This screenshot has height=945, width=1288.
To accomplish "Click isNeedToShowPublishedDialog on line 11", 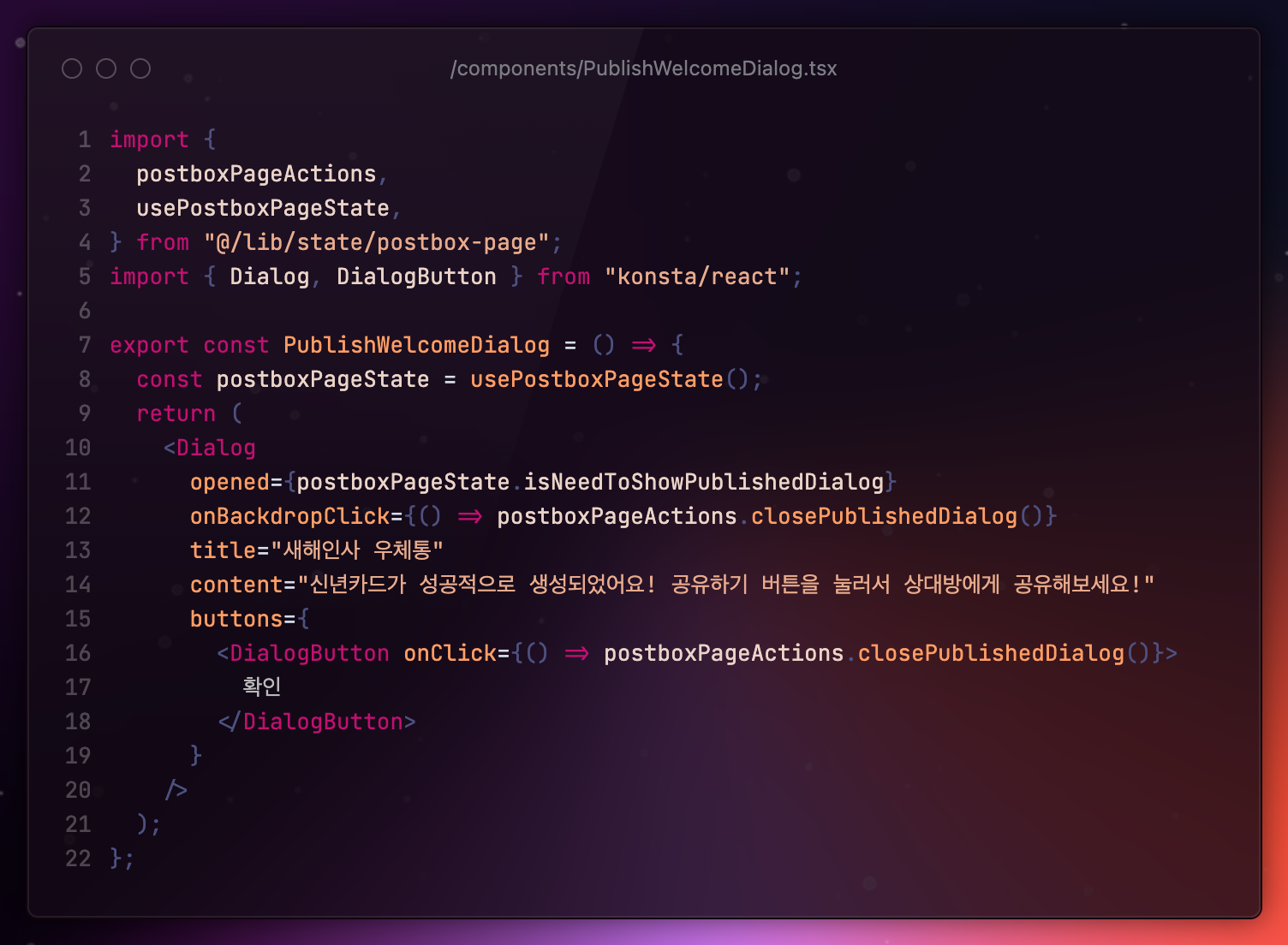I will point(704,482).
